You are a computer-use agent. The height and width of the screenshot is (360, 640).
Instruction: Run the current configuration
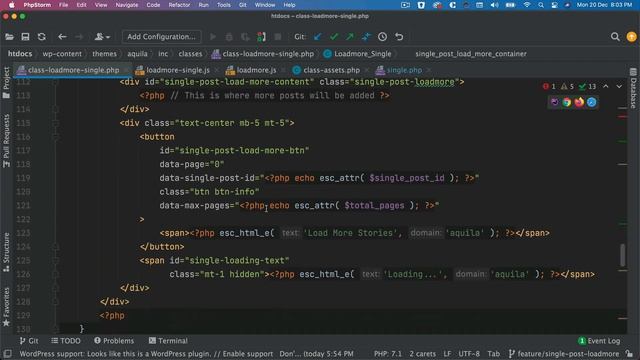[x=213, y=37]
